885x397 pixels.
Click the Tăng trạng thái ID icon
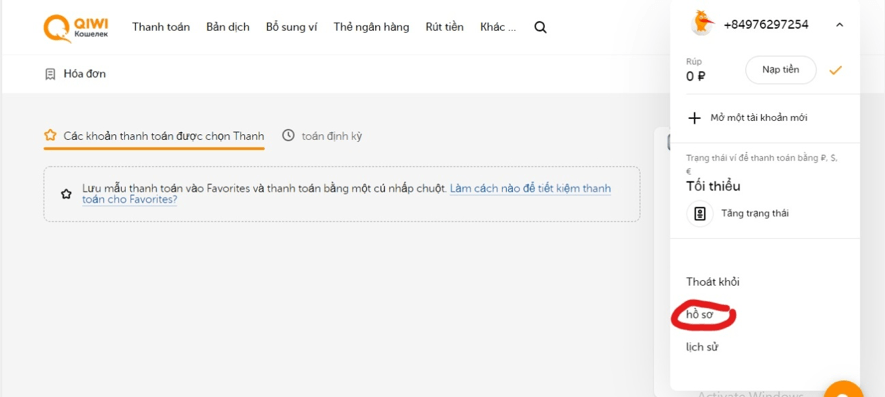[700, 213]
